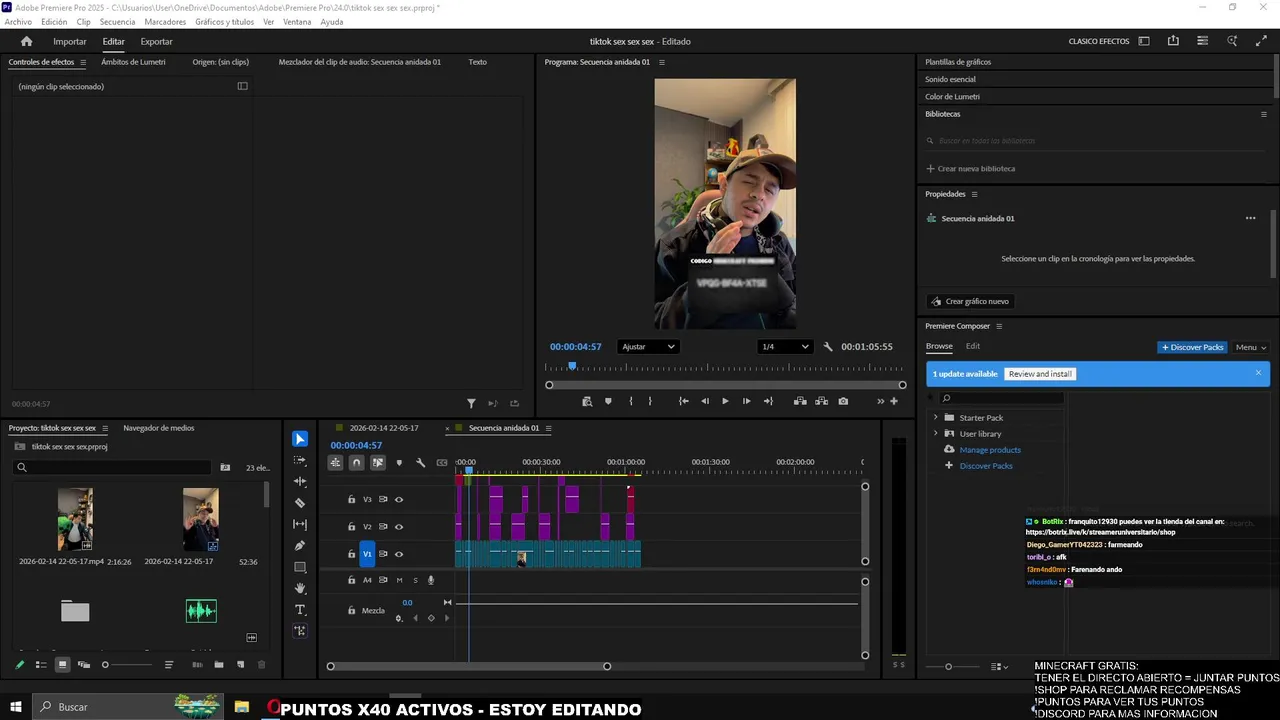1280x720 pixels.
Task: Open the Archivo menu
Action: click(x=18, y=21)
